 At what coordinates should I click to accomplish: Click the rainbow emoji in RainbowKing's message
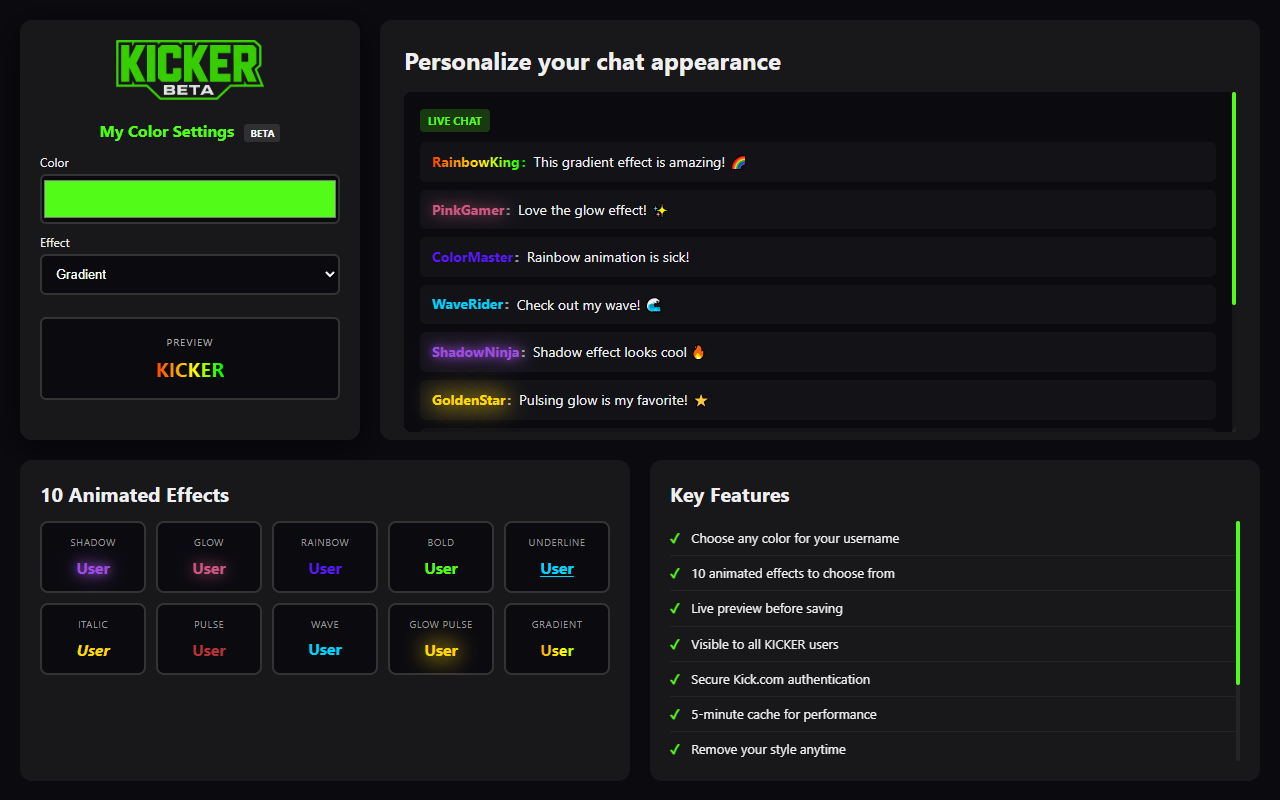(x=739, y=162)
